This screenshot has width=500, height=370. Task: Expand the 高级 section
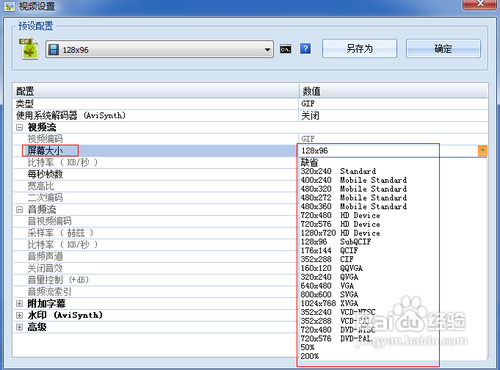pos(20,327)
